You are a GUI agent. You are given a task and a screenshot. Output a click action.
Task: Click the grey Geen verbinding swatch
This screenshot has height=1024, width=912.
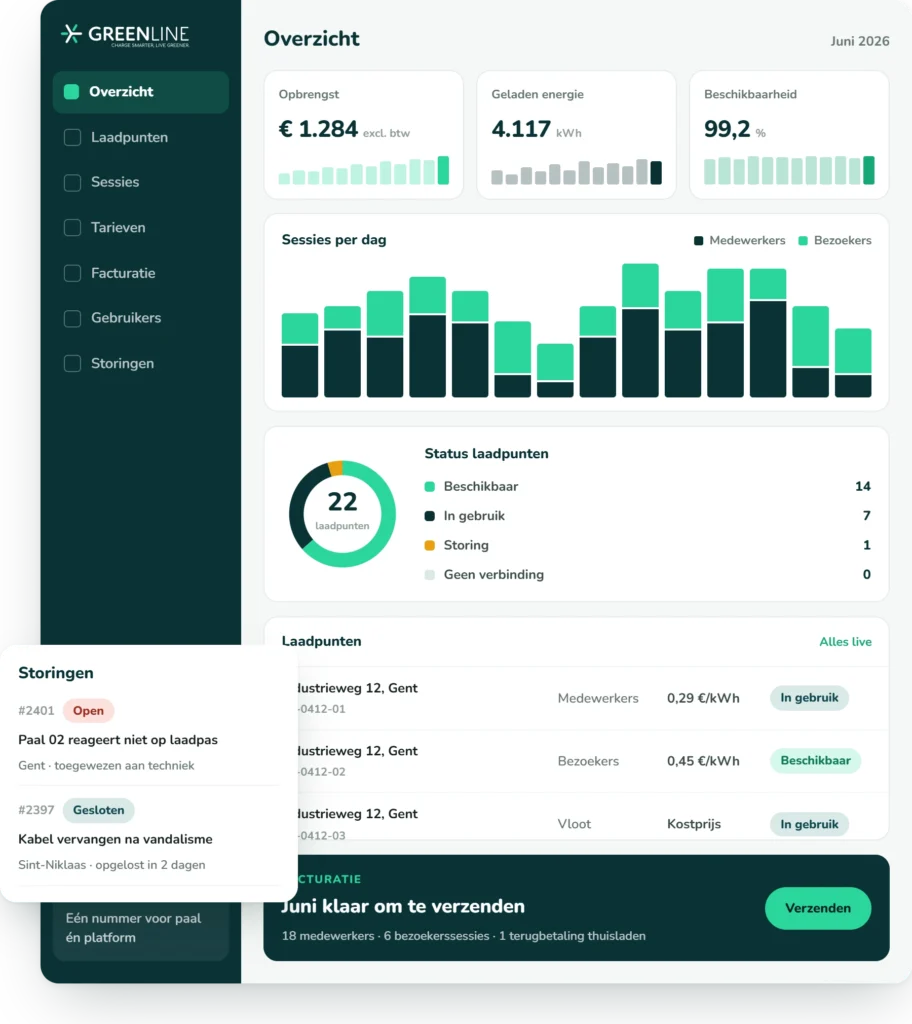point(429,575)
